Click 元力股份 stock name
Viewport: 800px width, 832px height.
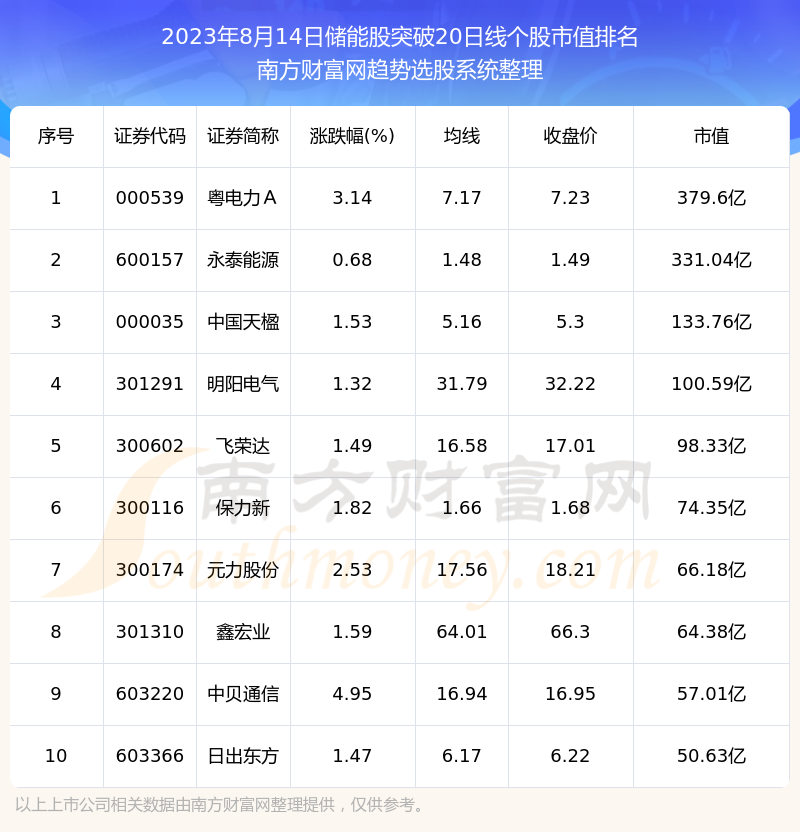[243, 570]
